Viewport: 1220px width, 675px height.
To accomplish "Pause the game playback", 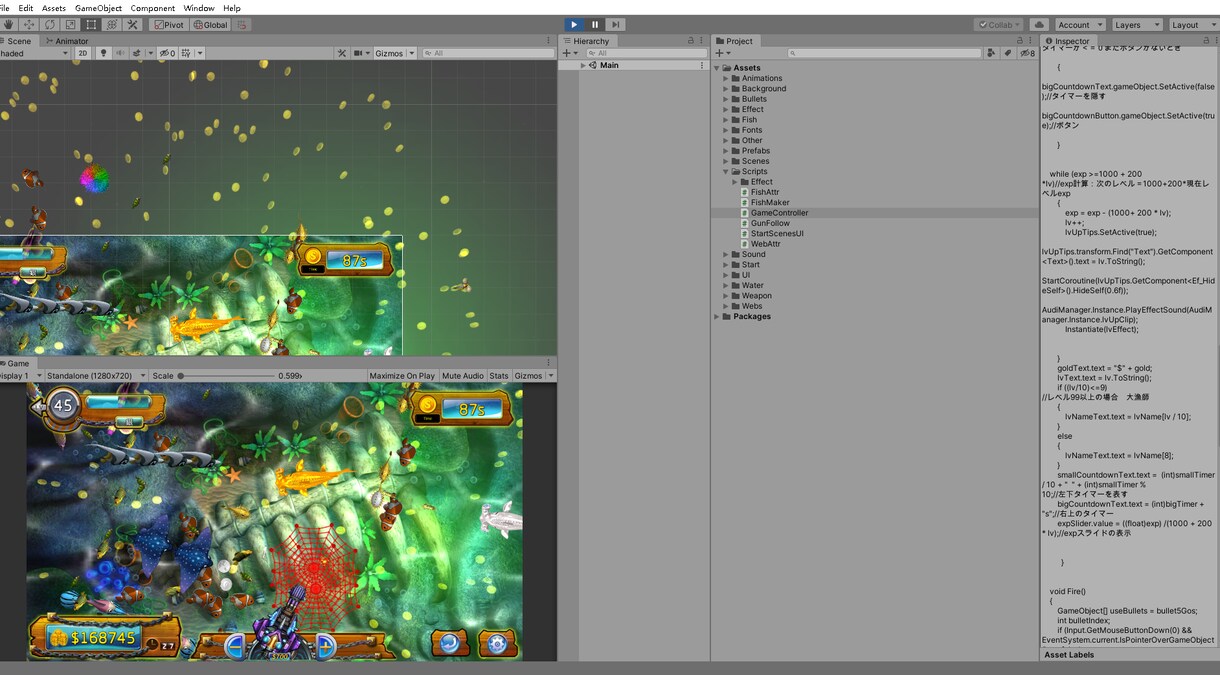I will pyautogui.click(x=595, y=24).
